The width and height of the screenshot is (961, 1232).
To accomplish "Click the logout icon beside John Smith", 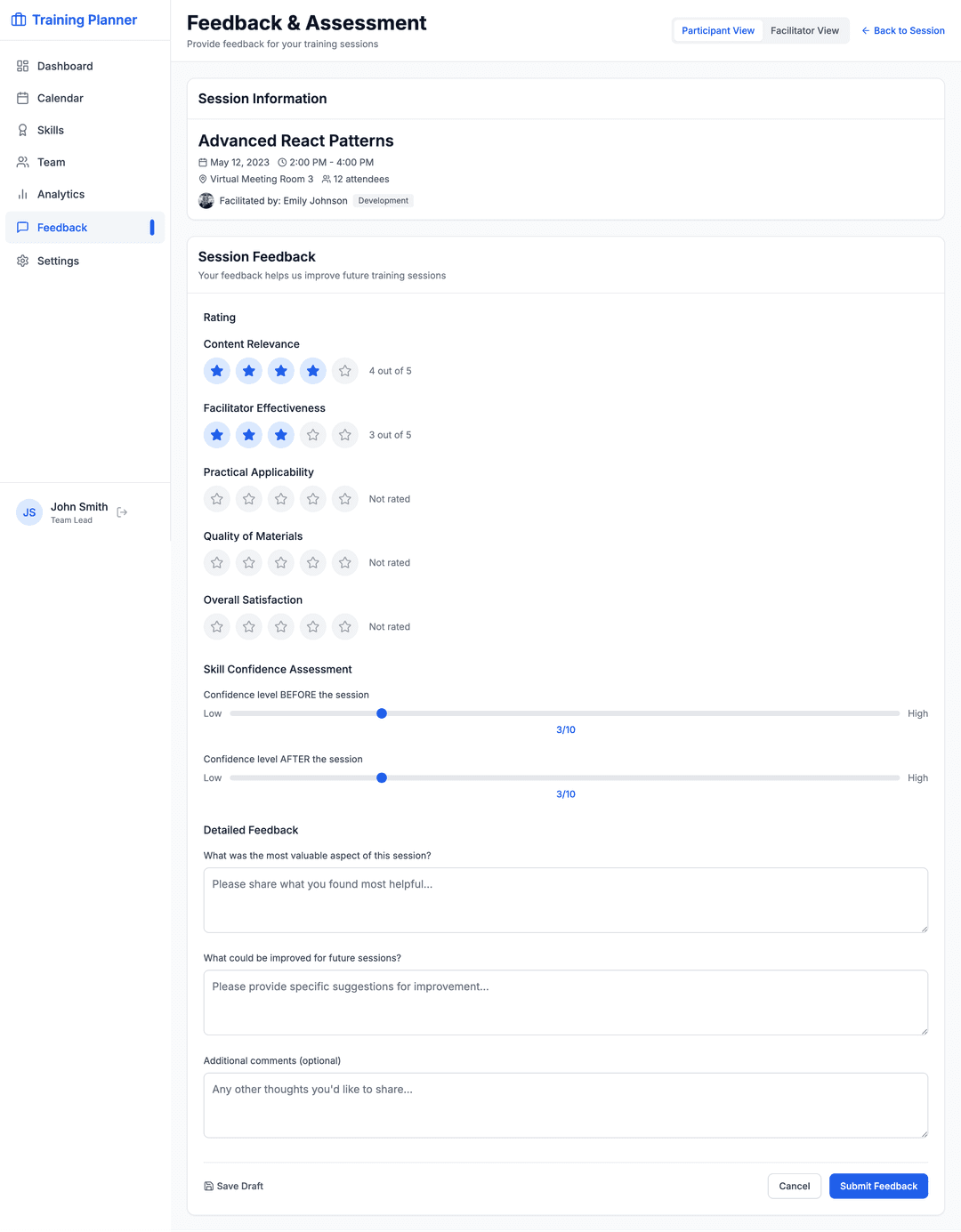I will click(x=122, y=512).
